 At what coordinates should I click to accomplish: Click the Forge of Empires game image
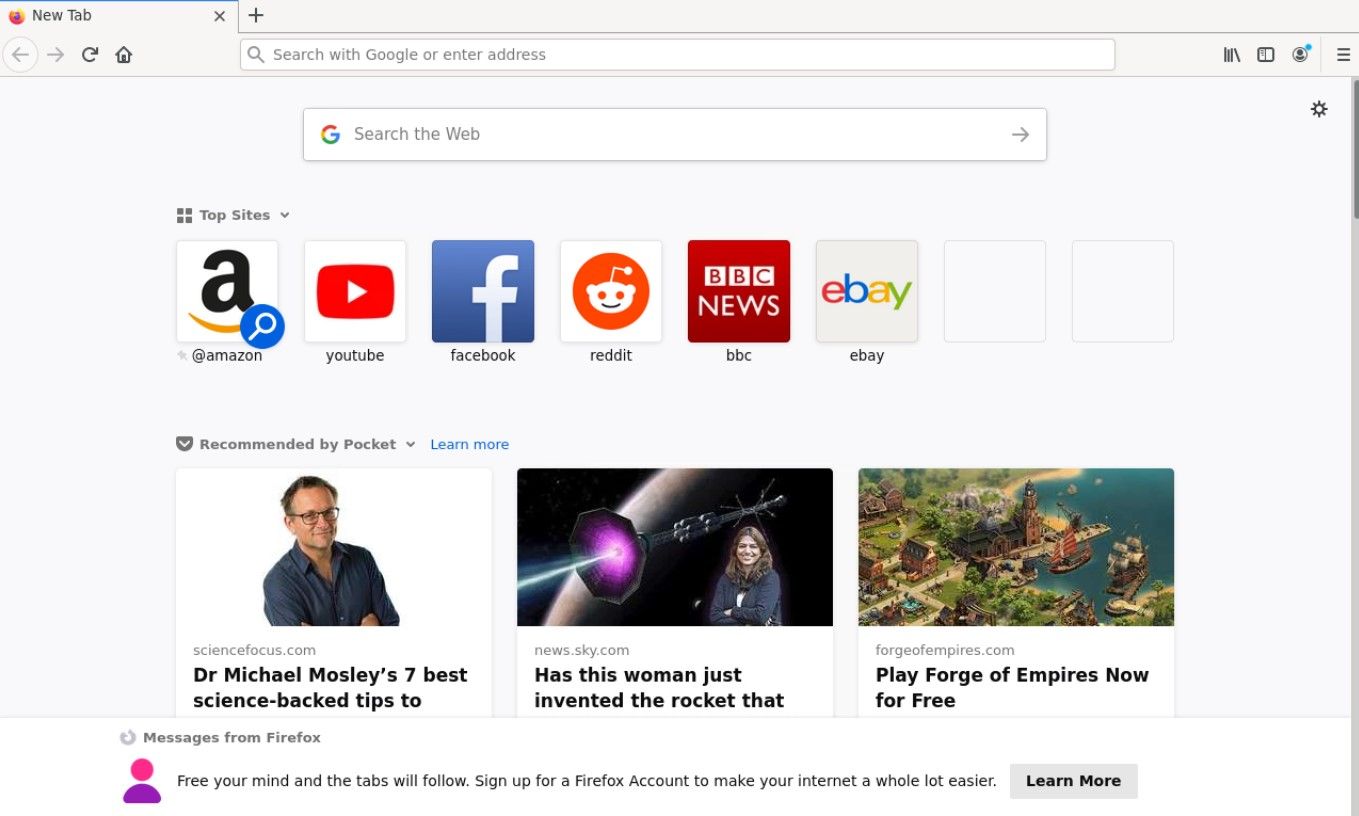coord(1016,547)
